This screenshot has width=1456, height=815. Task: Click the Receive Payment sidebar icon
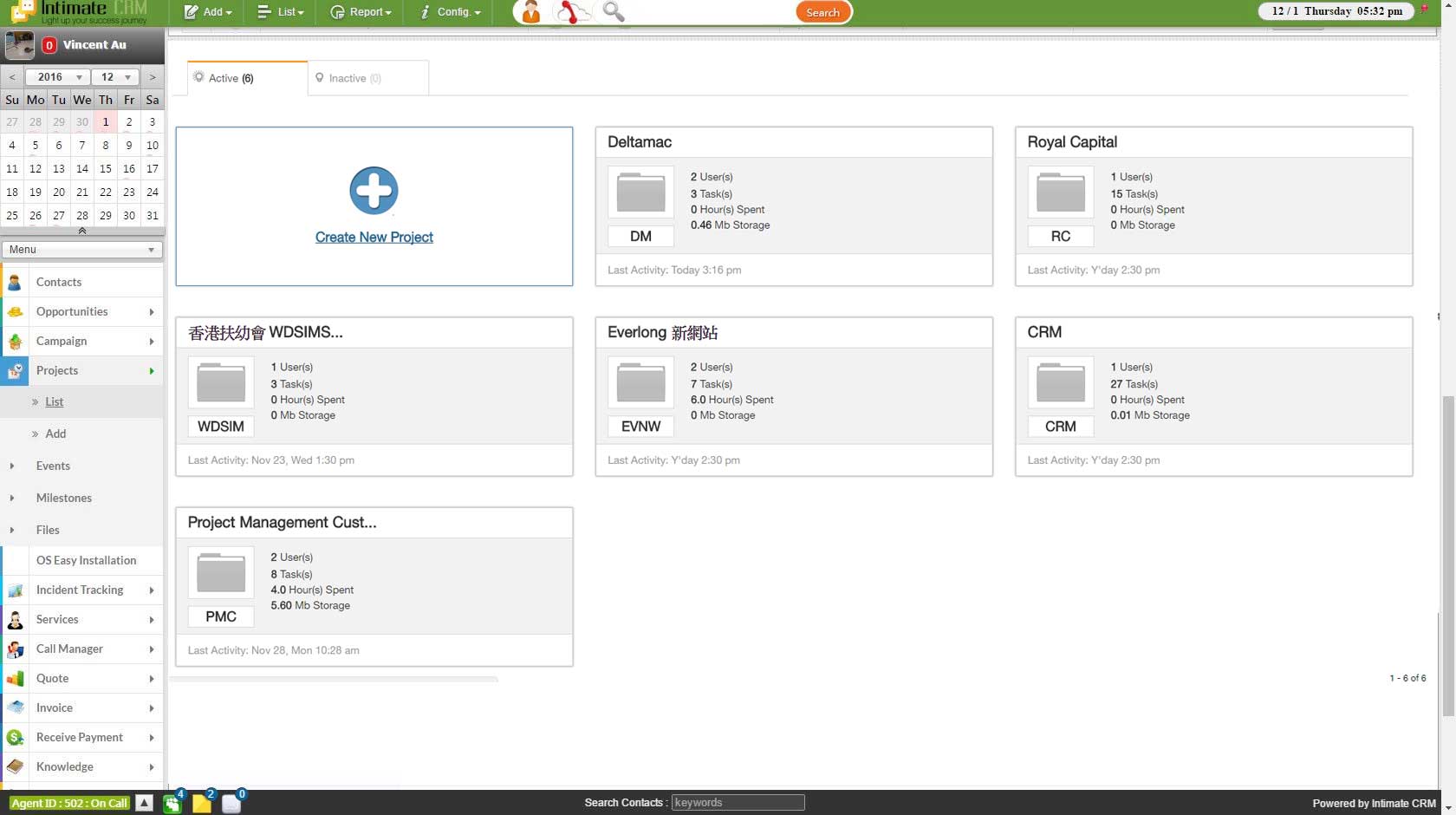point(15,738)
